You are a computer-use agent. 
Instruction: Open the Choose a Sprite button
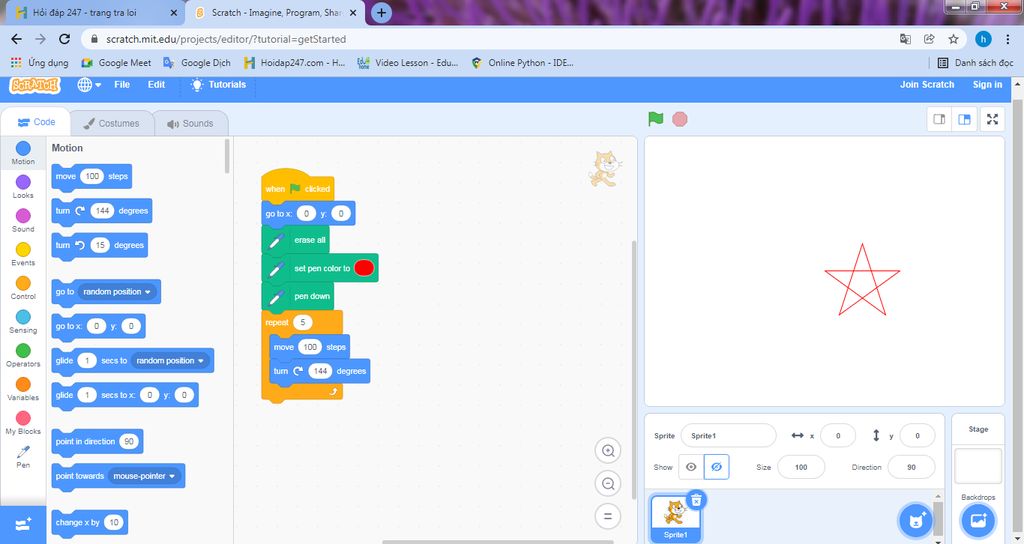(x=916, y=520)
